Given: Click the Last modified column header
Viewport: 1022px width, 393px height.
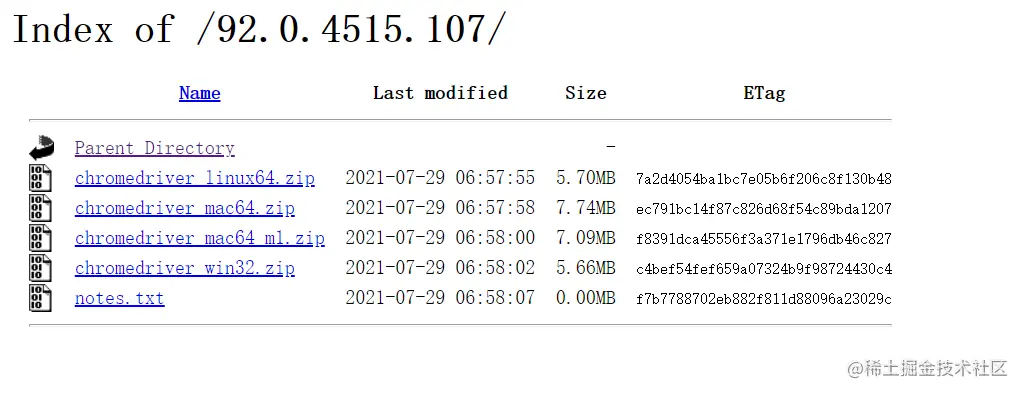Looking at the screenshot, I should 440,93.
